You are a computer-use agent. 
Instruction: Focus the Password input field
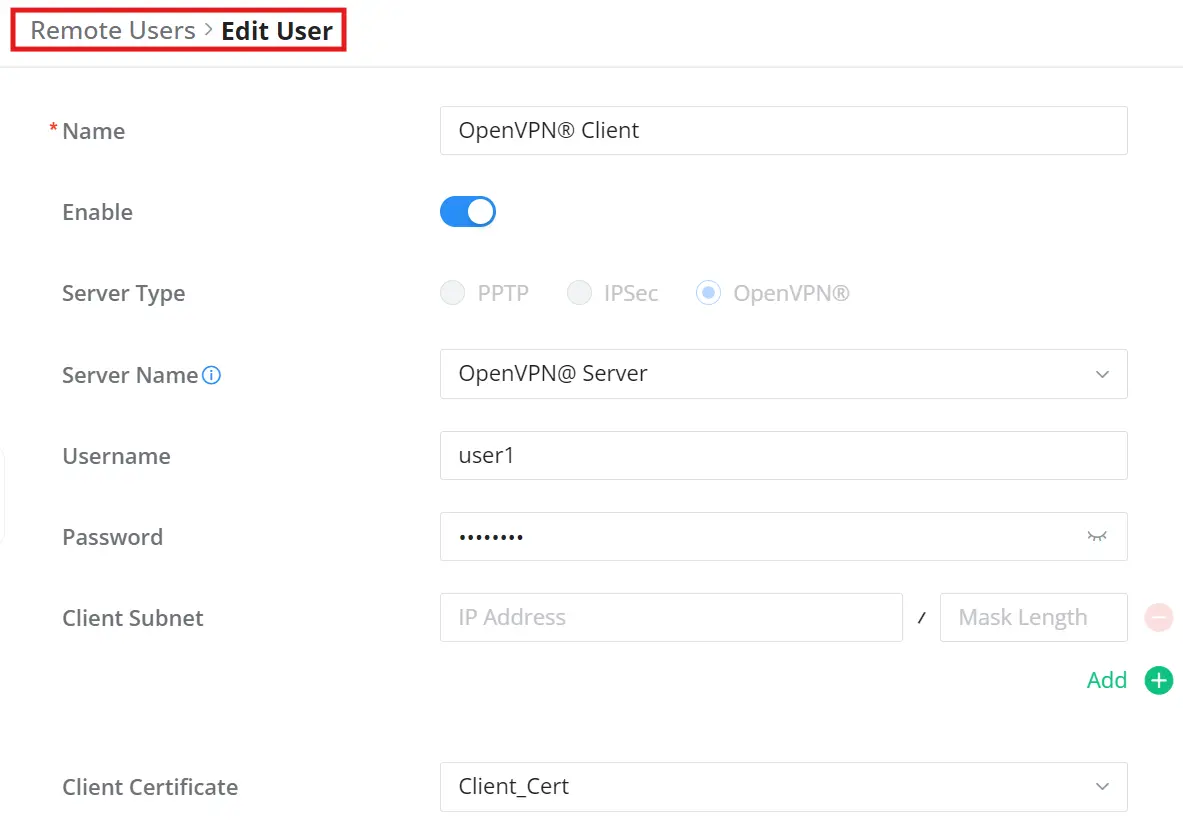783,536
